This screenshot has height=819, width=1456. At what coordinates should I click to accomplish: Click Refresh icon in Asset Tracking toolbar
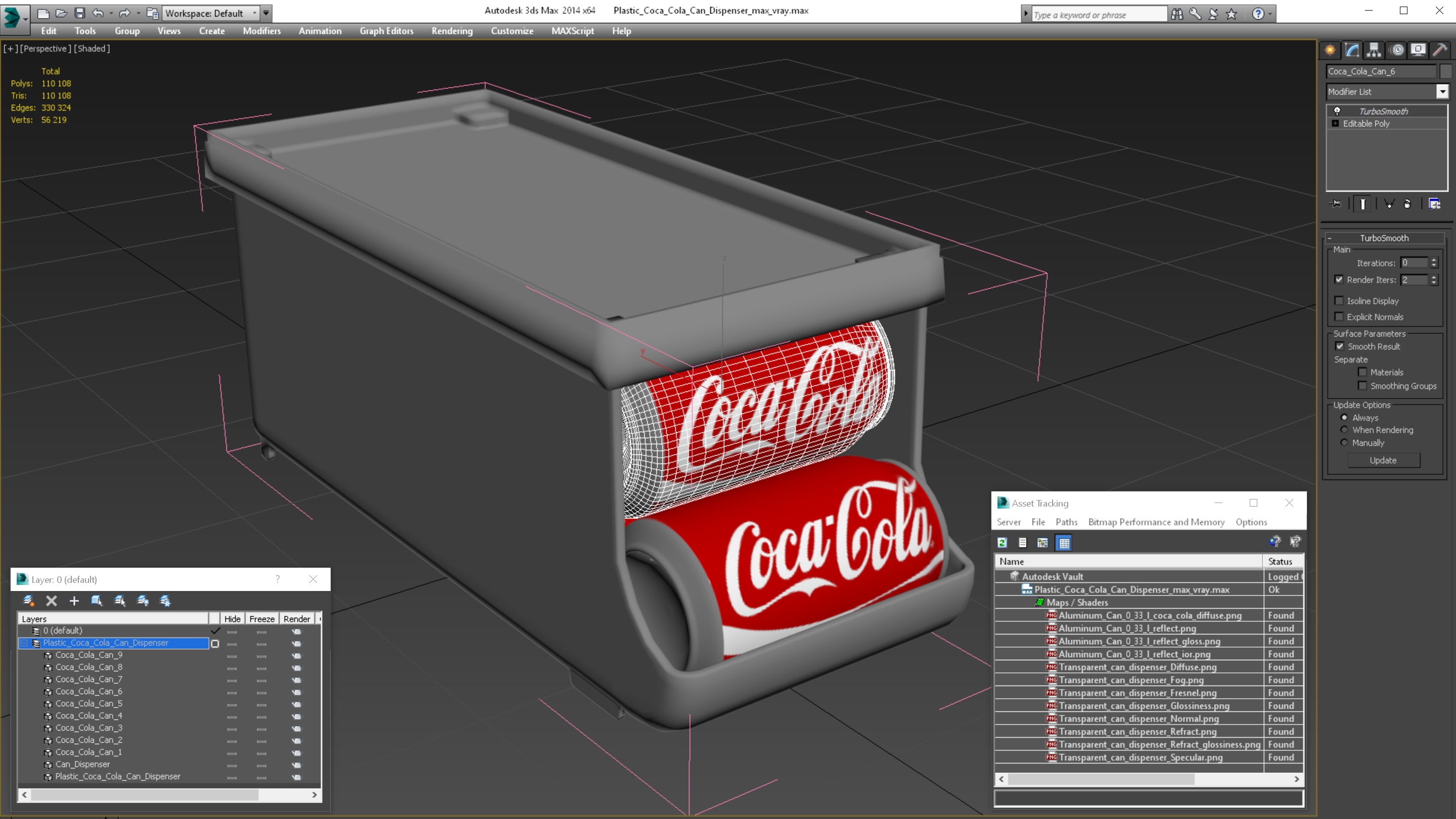pos(1002,542)
